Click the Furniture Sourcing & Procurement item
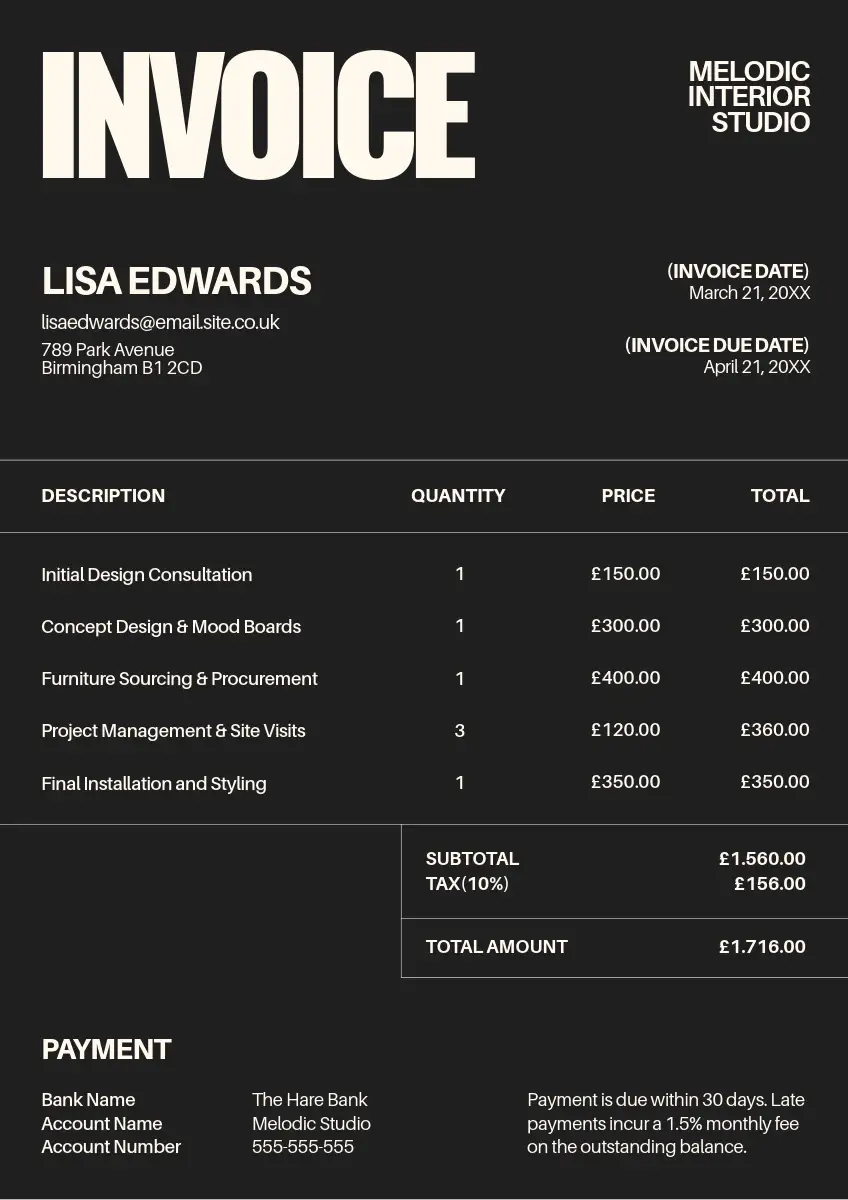 click(179, 679)
